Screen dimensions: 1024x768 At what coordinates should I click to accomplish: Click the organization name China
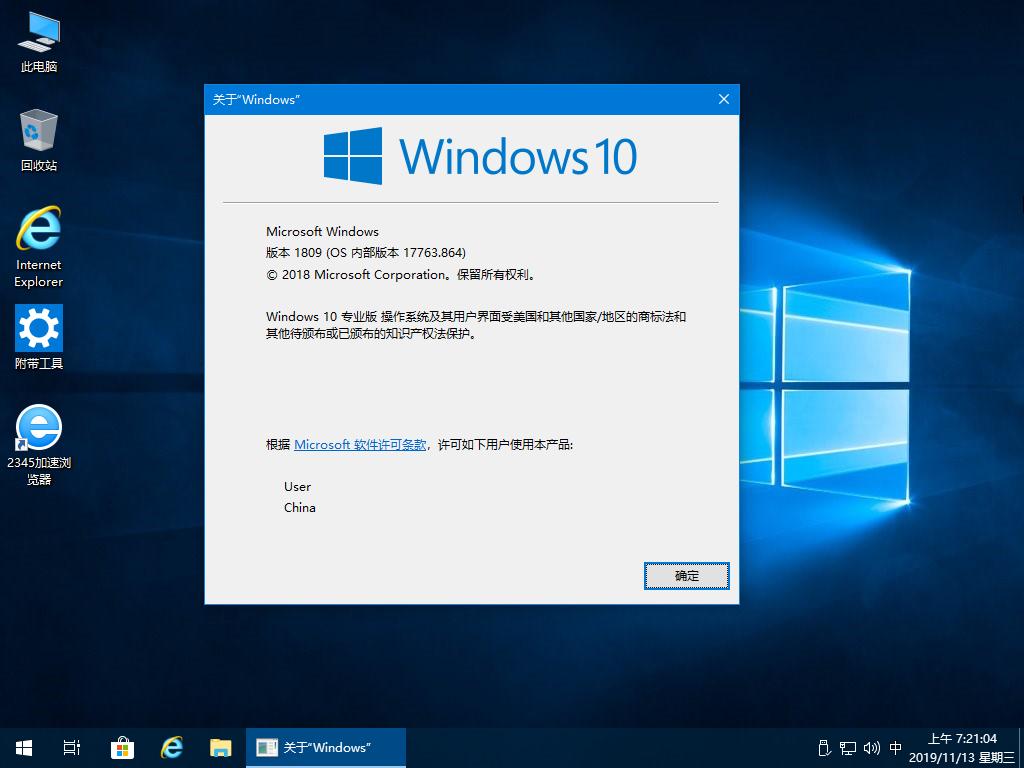[x=300, y=507]
